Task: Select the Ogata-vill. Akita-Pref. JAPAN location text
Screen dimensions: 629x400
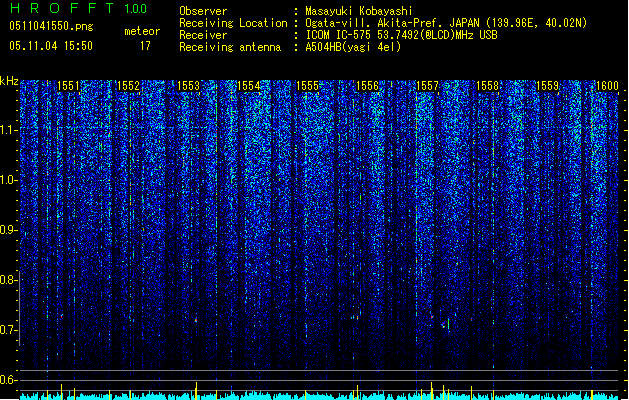Action: tap(446, 23)
